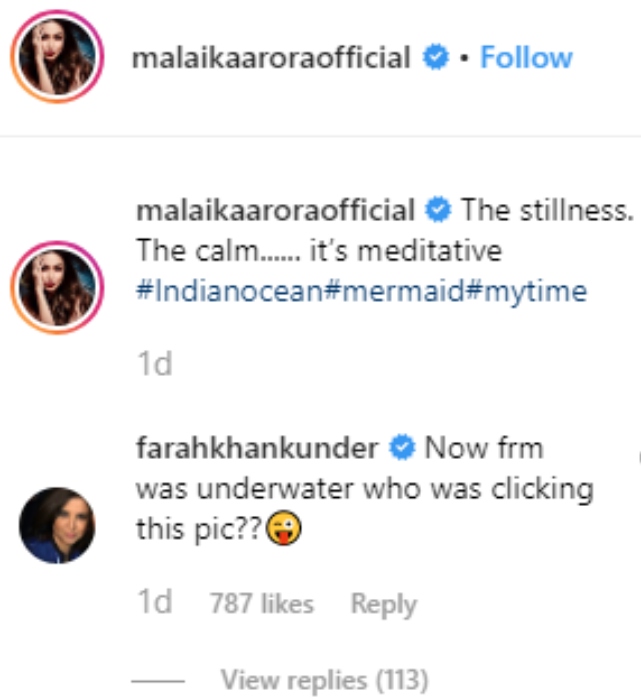
Task: Show the 787 likes list
Action: [261, 604]
